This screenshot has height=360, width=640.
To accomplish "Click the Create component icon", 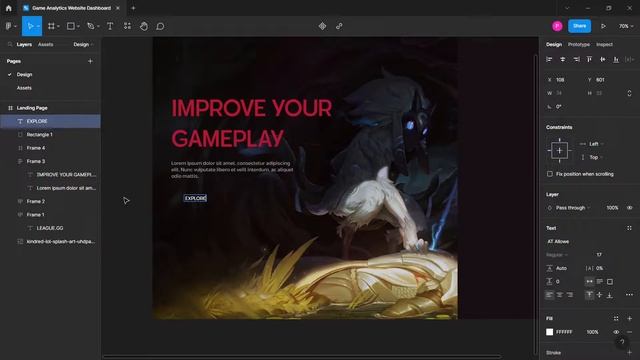I will [x=322, y=26].
